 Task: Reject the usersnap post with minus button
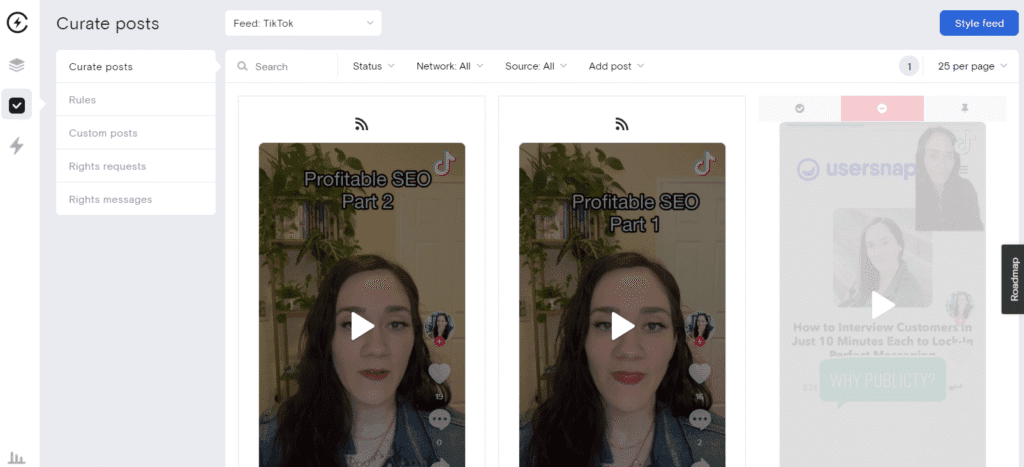coord(882,108)
